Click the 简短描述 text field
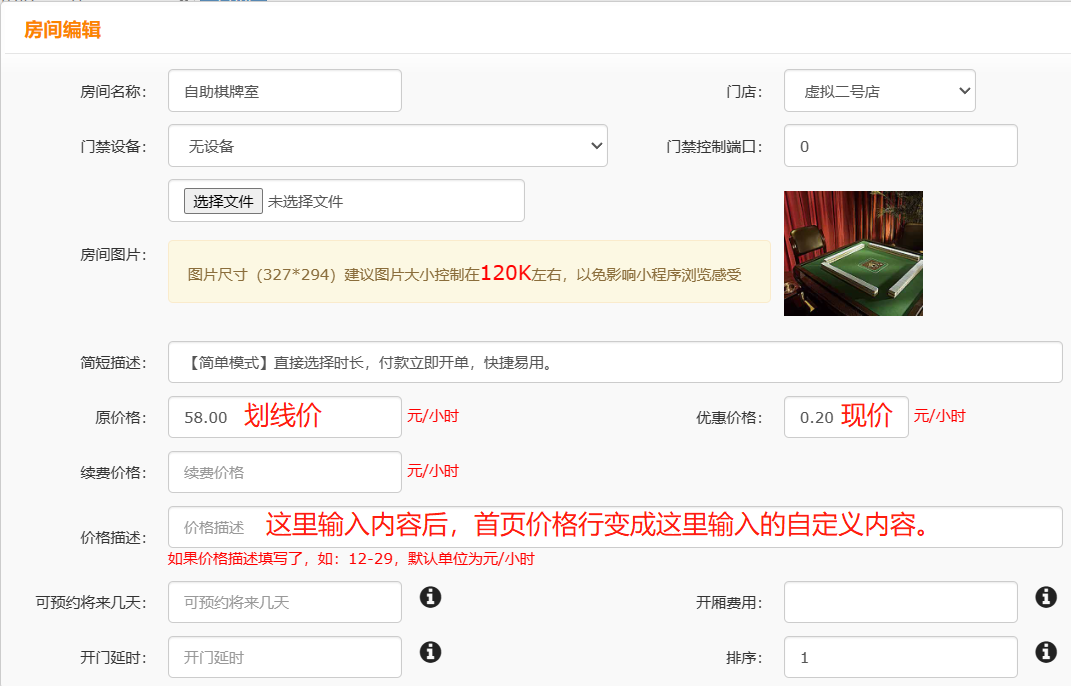 coord(615,362)
